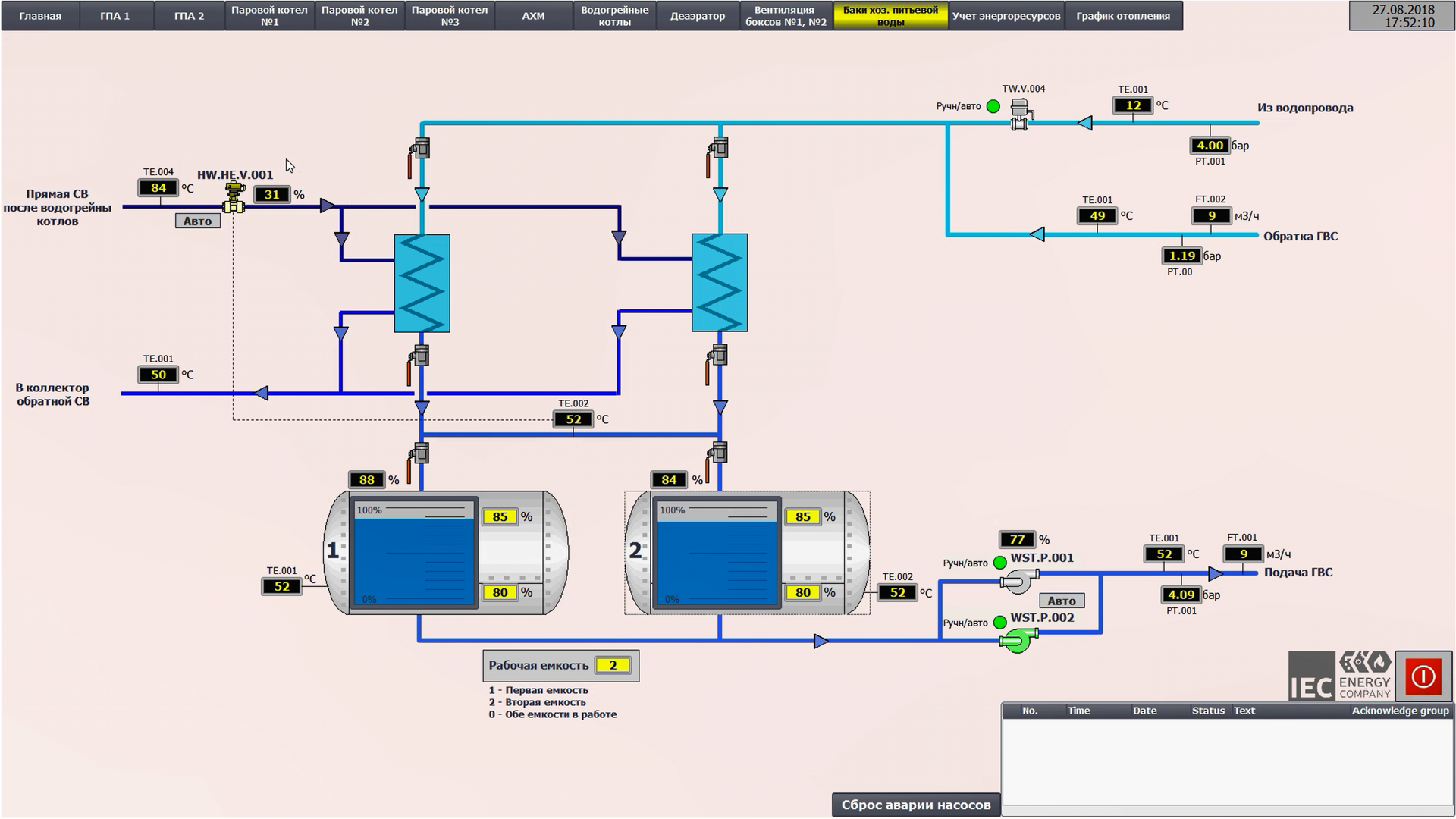Select the green WST.P.002 pump icon
This screenshot has width=1456, height=819.
1018,641
